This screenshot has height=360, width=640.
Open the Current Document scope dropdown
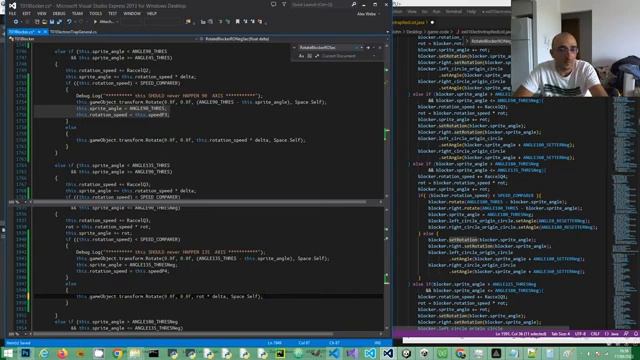(349, 56)
